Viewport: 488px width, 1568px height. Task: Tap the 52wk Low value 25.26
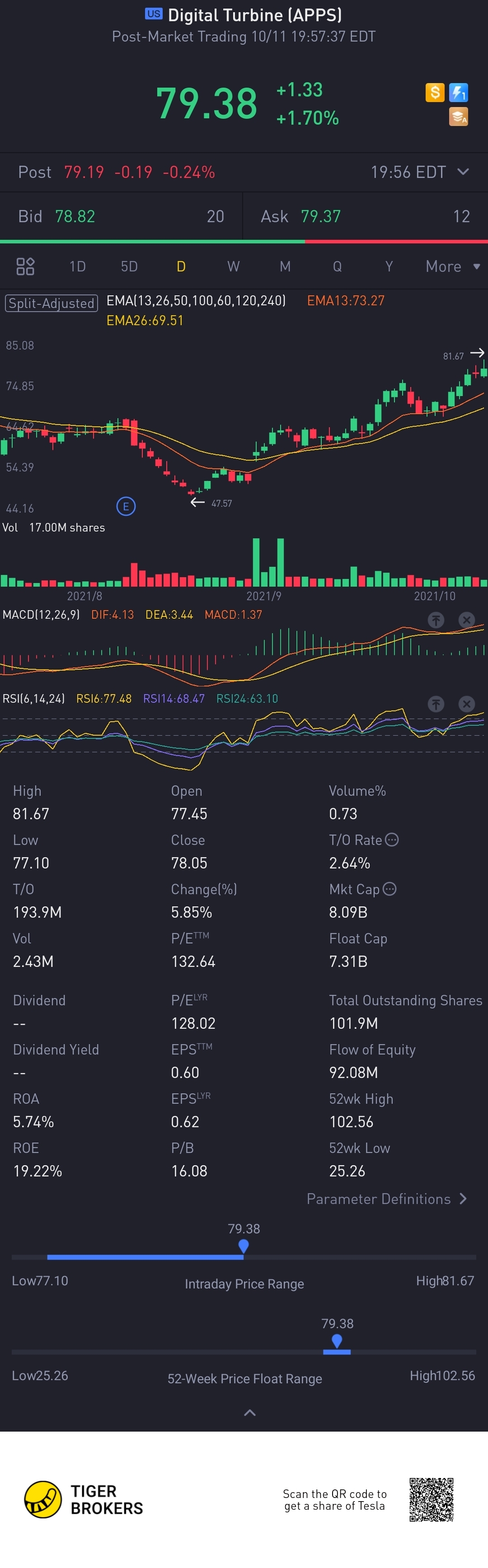(x=347, y=1171)
